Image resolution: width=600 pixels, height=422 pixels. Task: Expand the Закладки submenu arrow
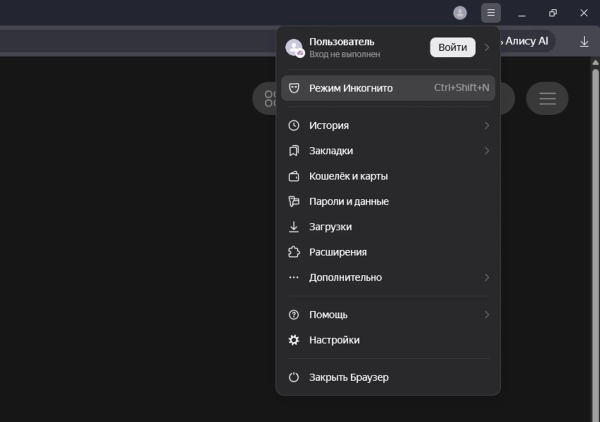coord(487,151)
